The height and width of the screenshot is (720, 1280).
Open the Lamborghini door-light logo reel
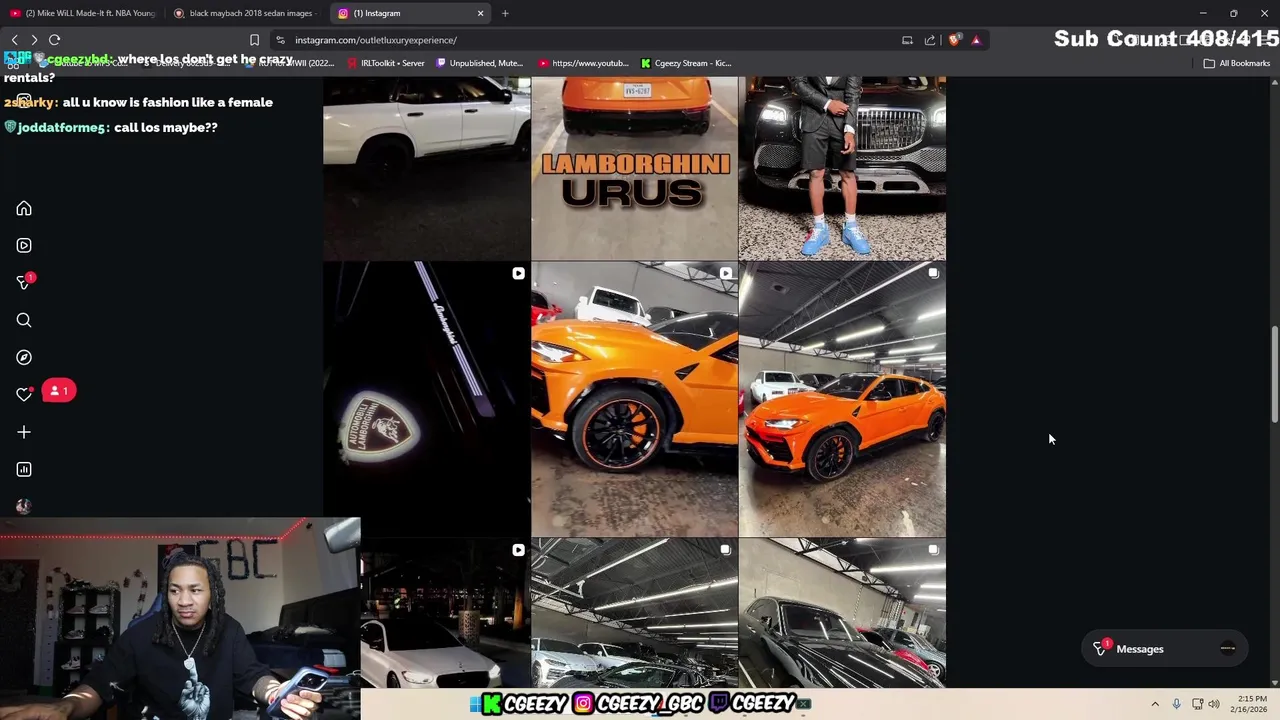pos(427,399)
